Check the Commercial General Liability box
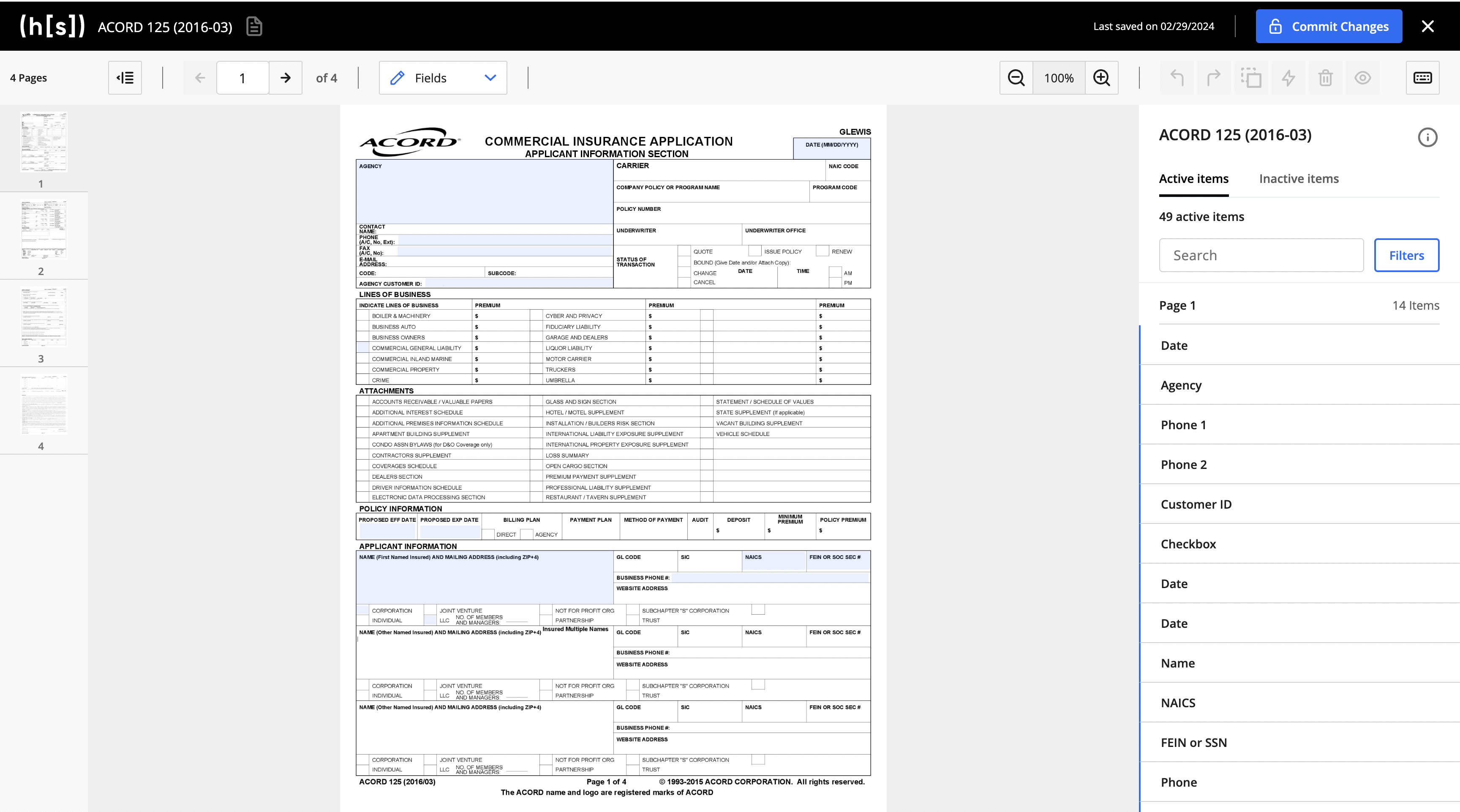The width and height of the screenshot is (1460, 812). coord(363,348)
